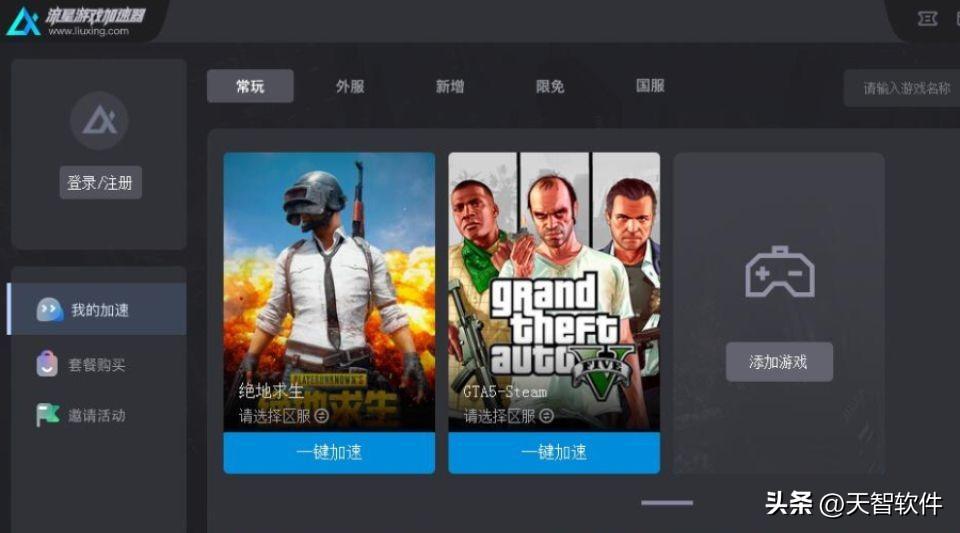Click the 套餐购买 shopping bag icon
960x533 pixels.
(47, 363)
